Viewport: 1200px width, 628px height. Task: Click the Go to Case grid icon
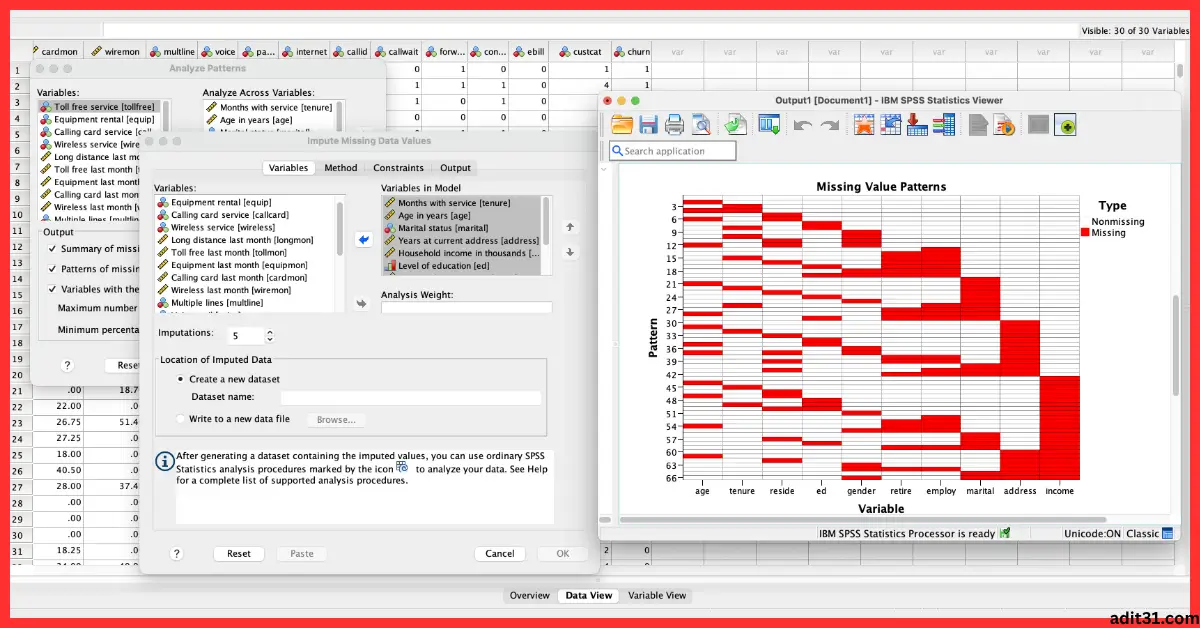click(890, 125)
